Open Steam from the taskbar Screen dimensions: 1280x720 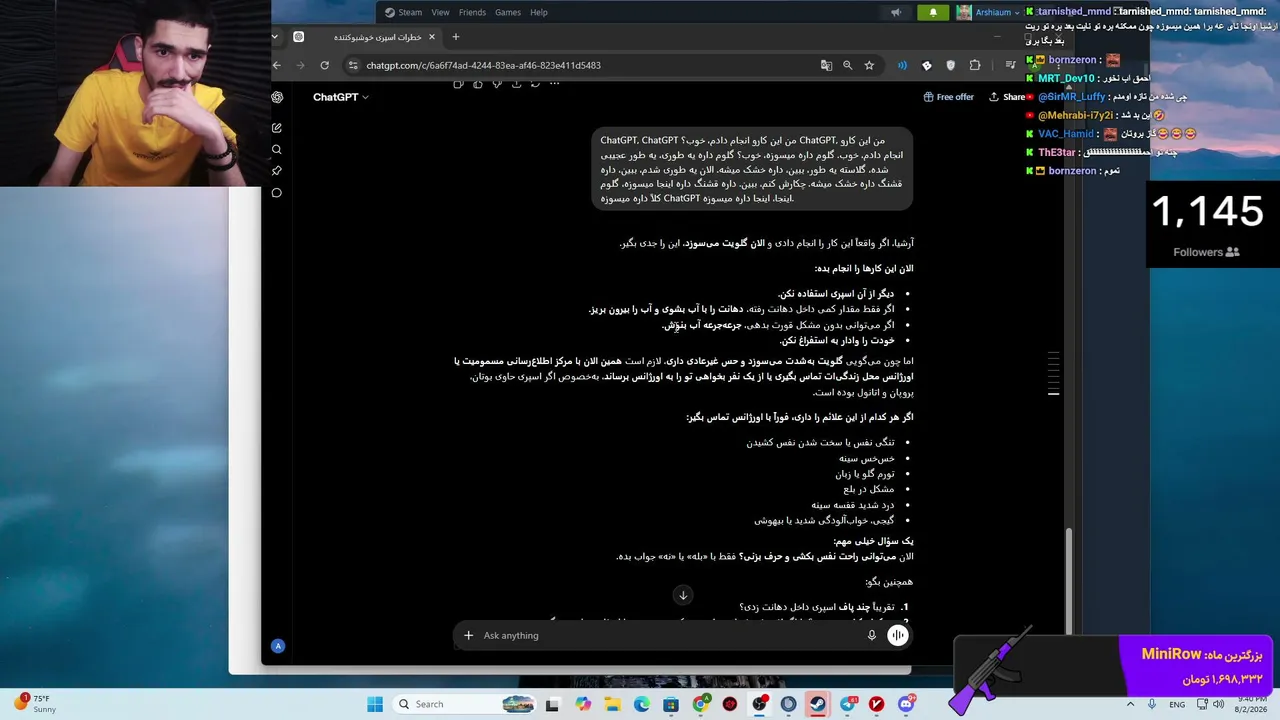pos(818,704)
